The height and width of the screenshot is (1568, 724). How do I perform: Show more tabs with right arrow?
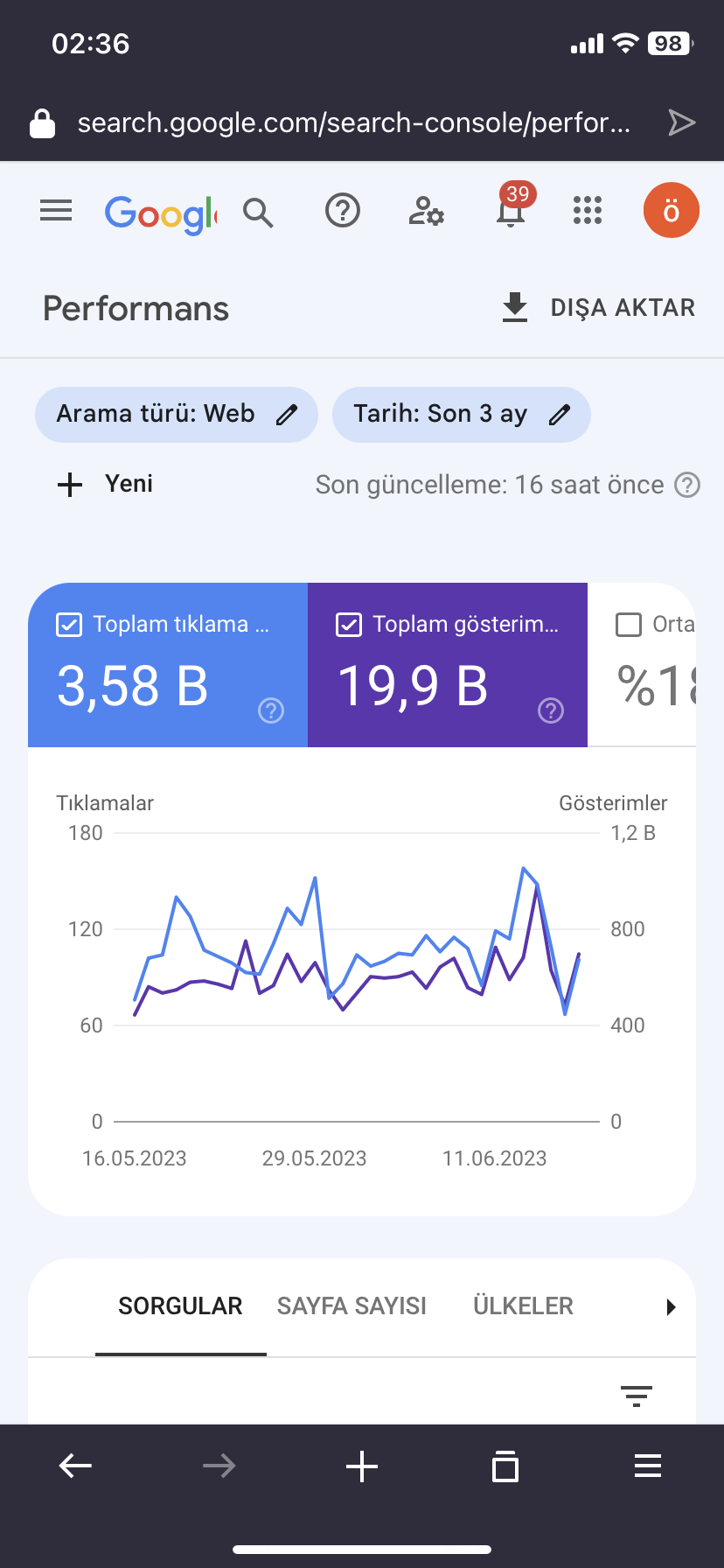[671, 1307]
